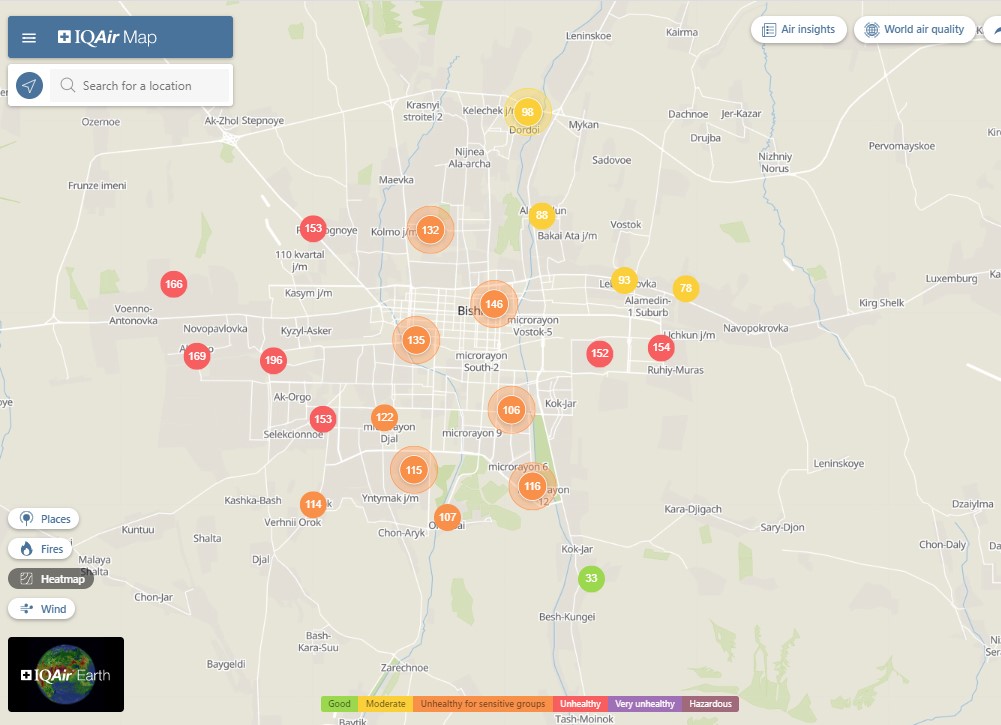Click the locate-me arrow icon
This screenshot has height=725, width=1001.
click(30, 86)
